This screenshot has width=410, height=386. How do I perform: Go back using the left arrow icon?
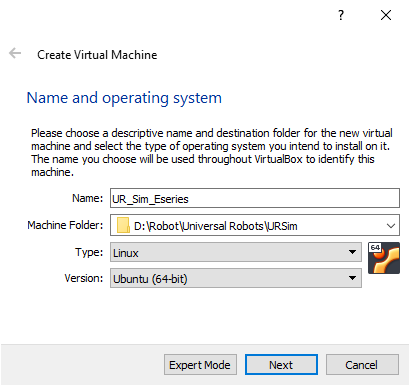click(x=15, y=53)
